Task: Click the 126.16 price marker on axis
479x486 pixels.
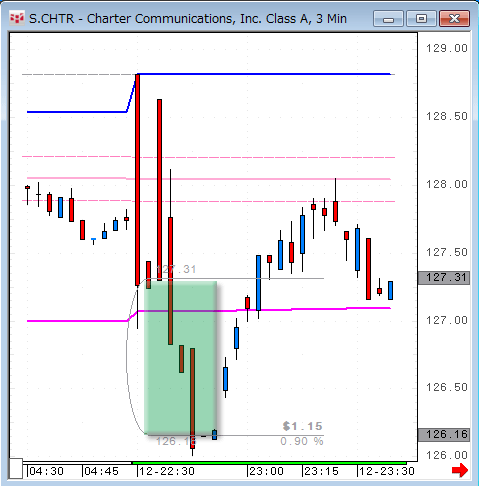Action: click(444, 435)
